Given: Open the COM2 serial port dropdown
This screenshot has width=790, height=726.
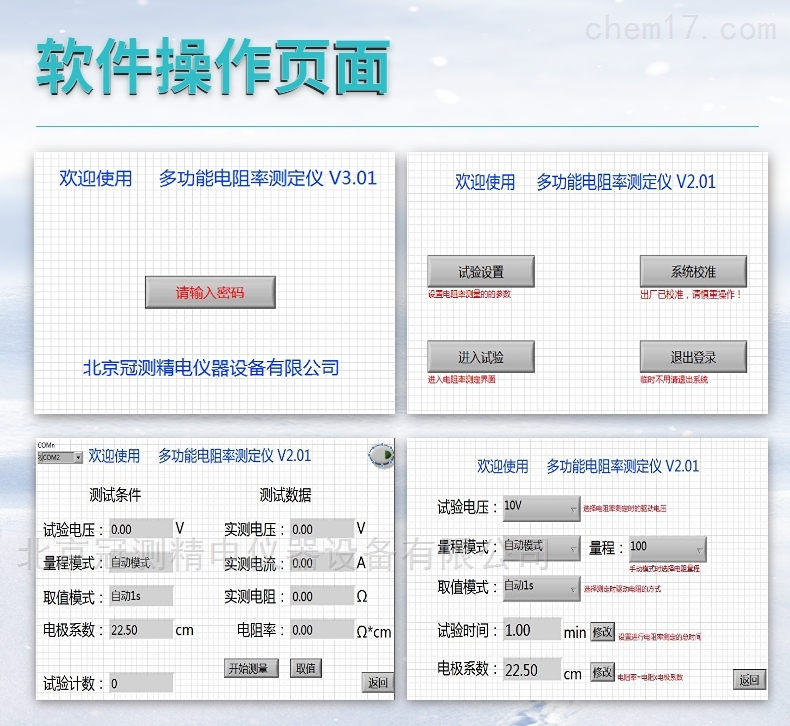Looking at the screenshot, I should (x=59, y=457).
